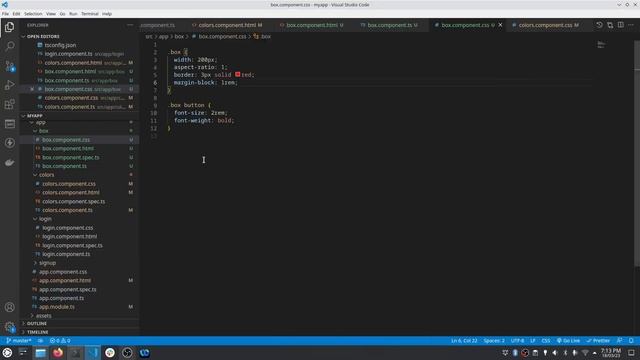Open the Edit menu
This screenshot has height=360, width=640.
pos(16,13)
